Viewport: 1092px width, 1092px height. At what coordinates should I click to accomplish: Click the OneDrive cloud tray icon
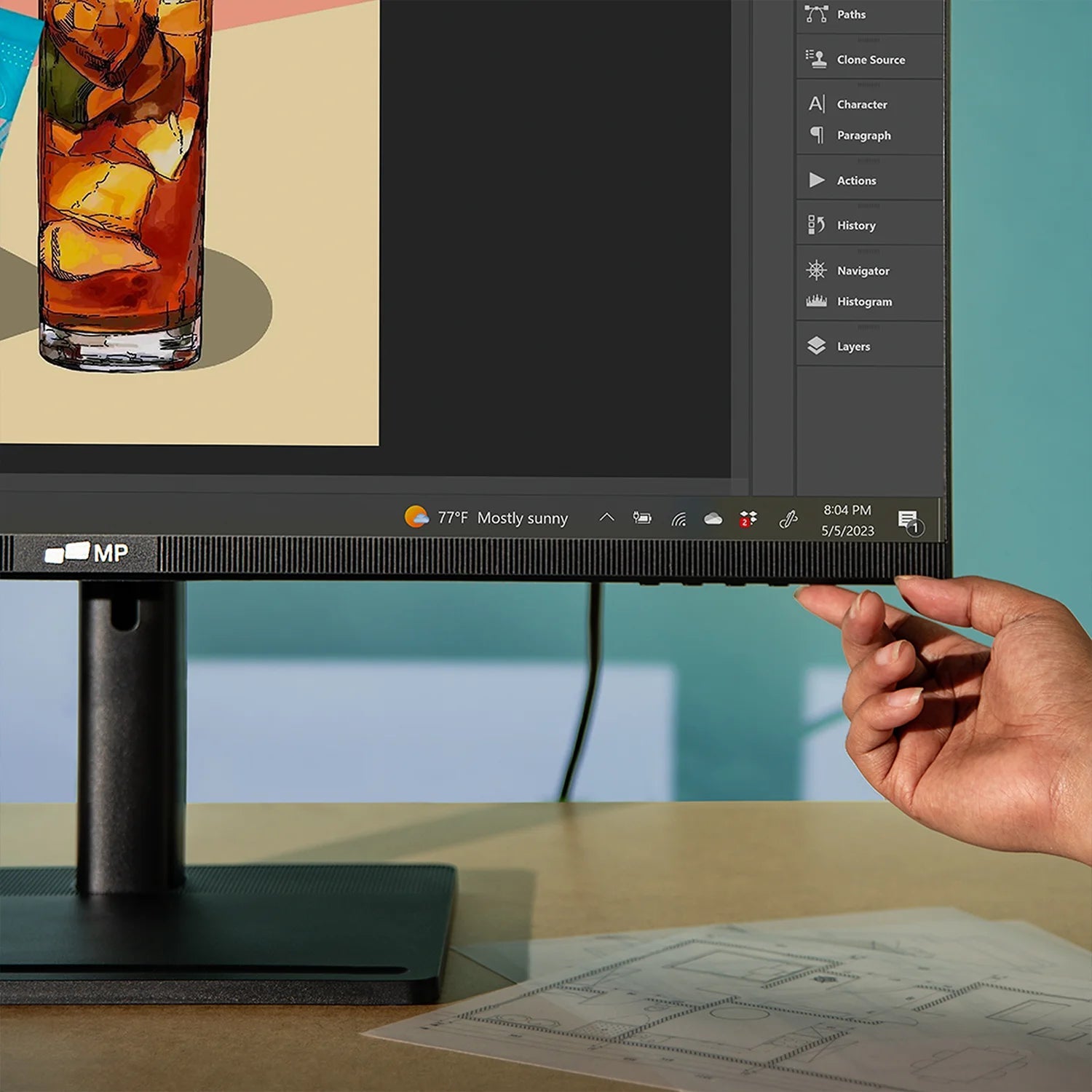click(x=713, y=518)
